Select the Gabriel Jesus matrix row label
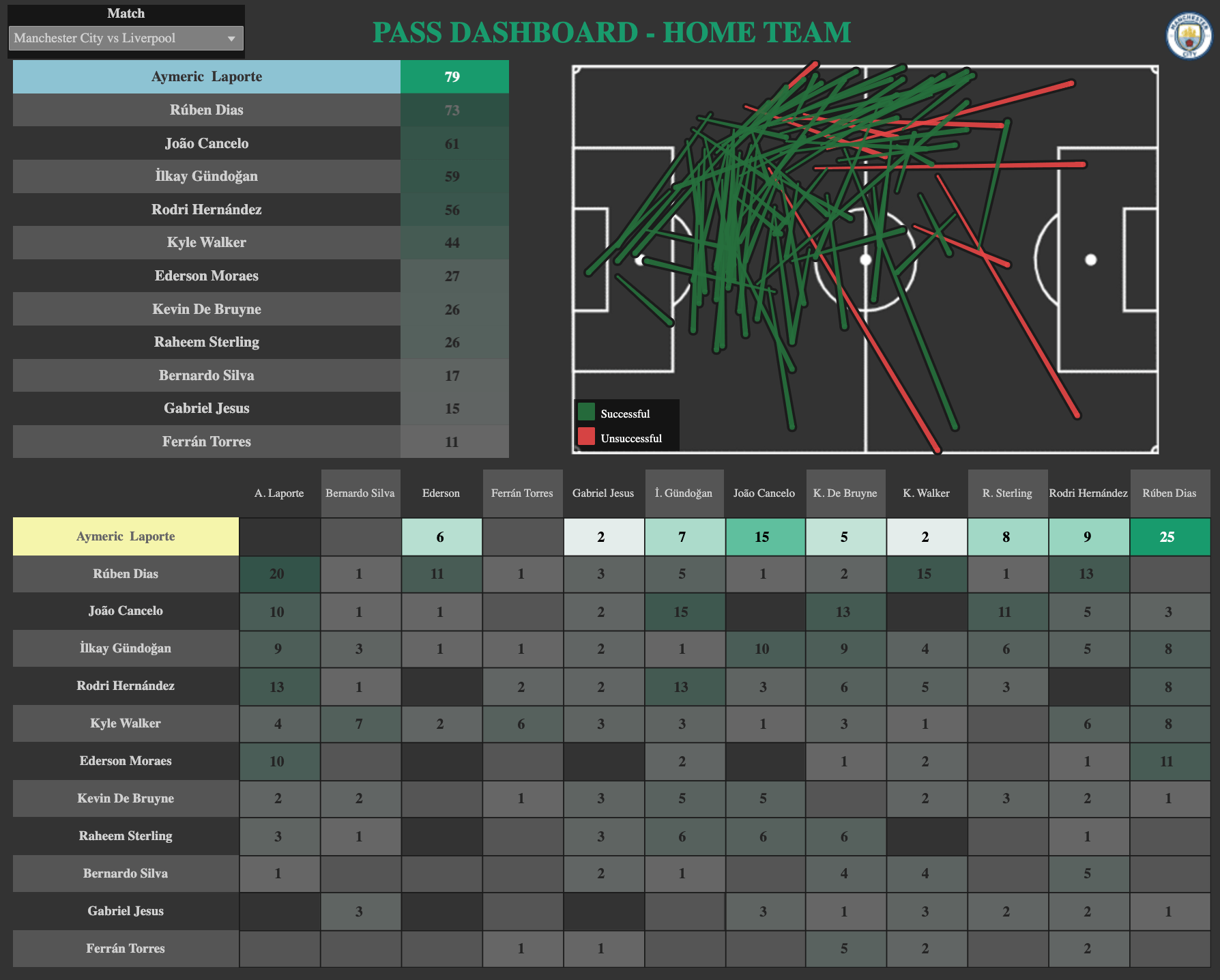1220x980 pixels. [x=126, y=911]
